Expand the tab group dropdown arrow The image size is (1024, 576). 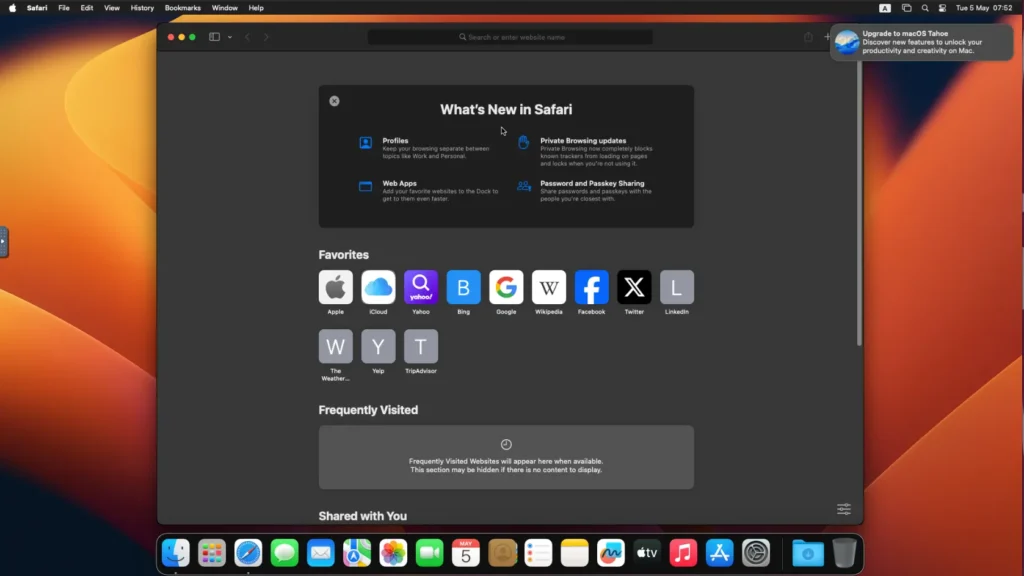[230, 37]
